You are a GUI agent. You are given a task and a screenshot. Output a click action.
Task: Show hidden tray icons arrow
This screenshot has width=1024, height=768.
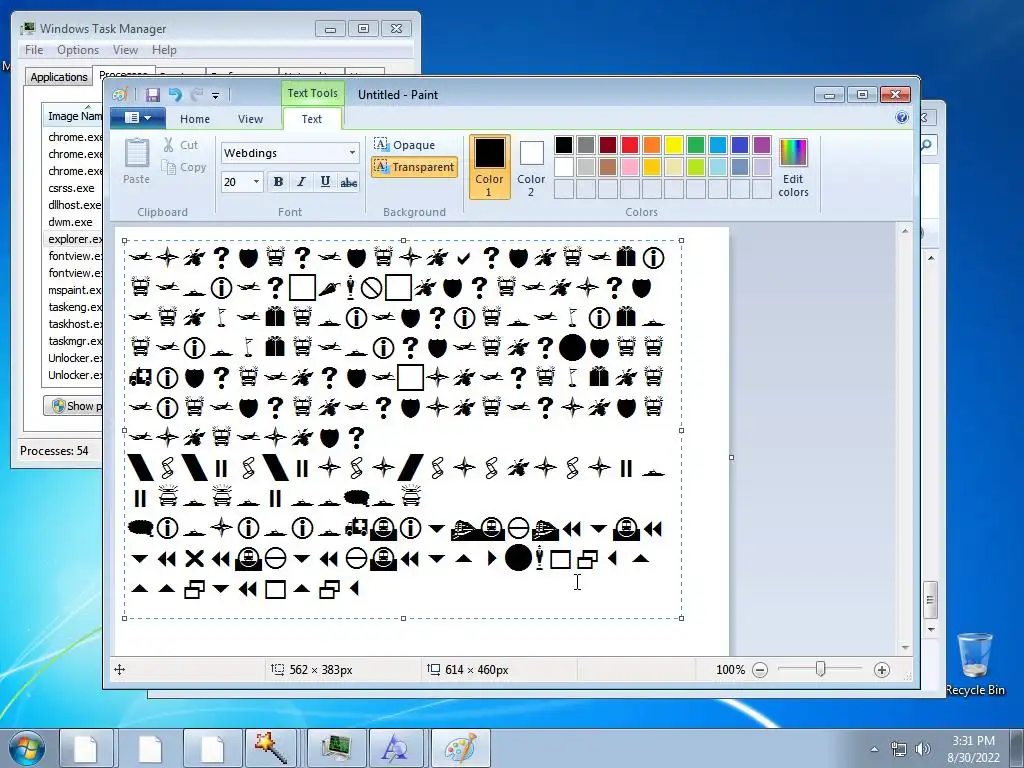(x=874, y=750)
